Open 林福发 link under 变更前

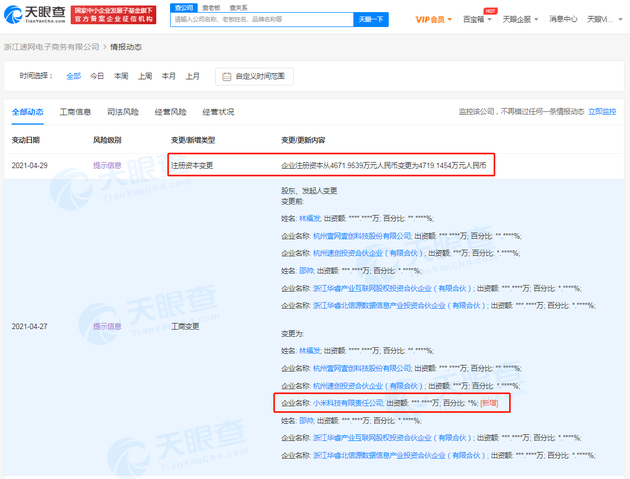pyautogui.click(x=310, y=219)
